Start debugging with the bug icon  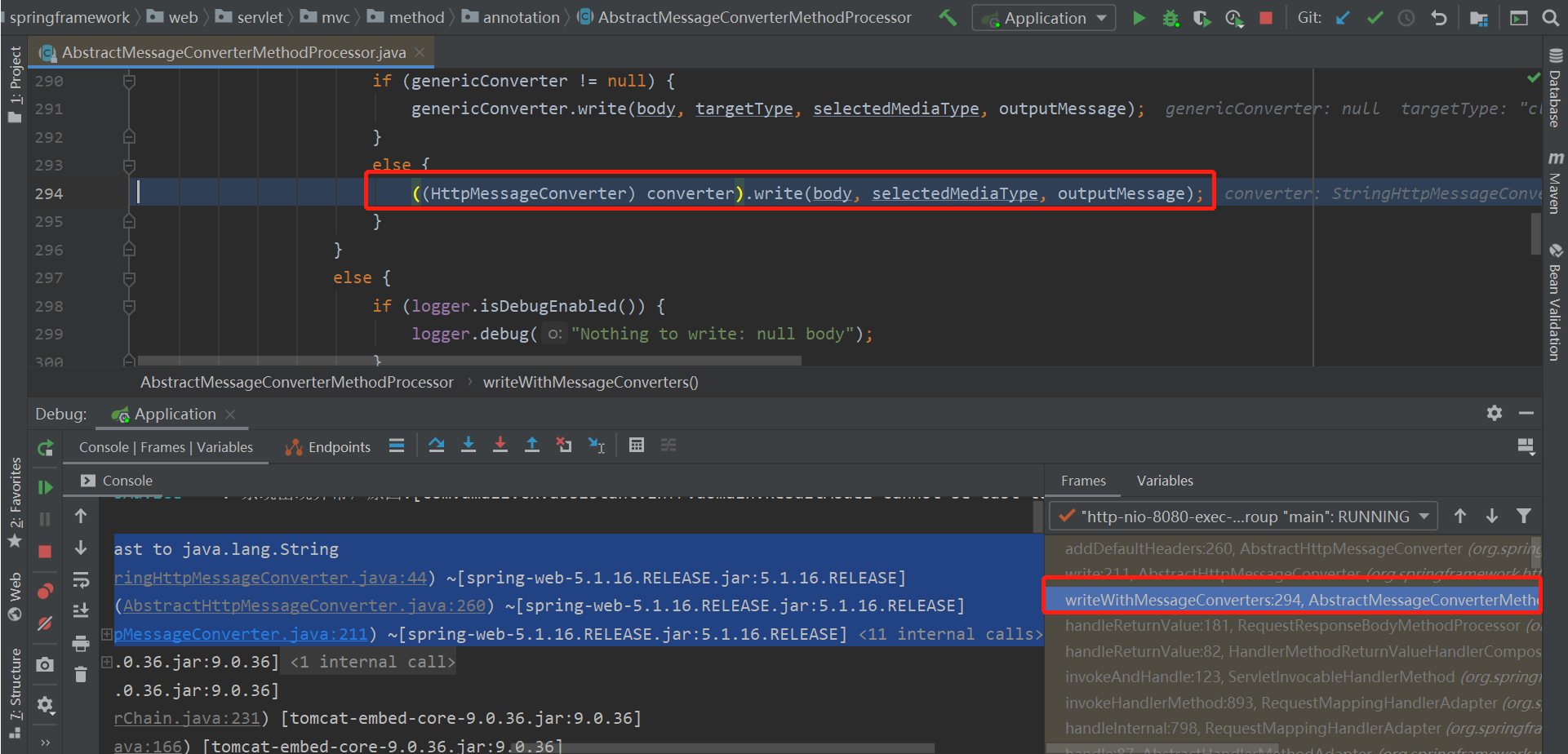point(1170,18)
